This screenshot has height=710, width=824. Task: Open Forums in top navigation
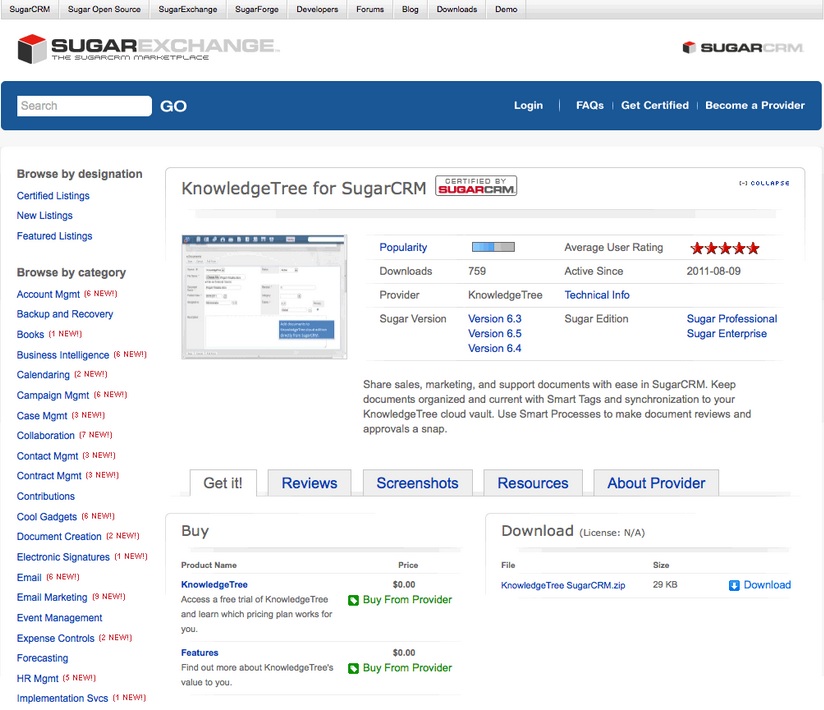tap(370, 9)
